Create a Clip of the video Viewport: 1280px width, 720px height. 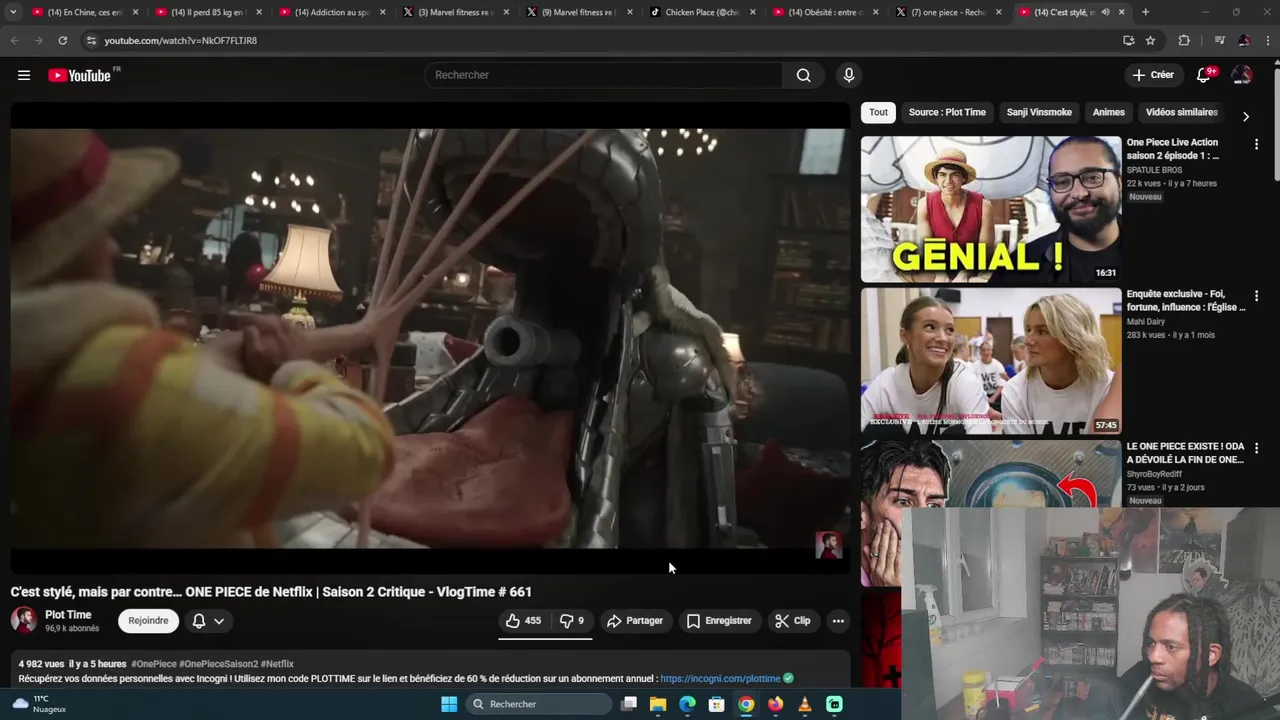coord(793,621)
